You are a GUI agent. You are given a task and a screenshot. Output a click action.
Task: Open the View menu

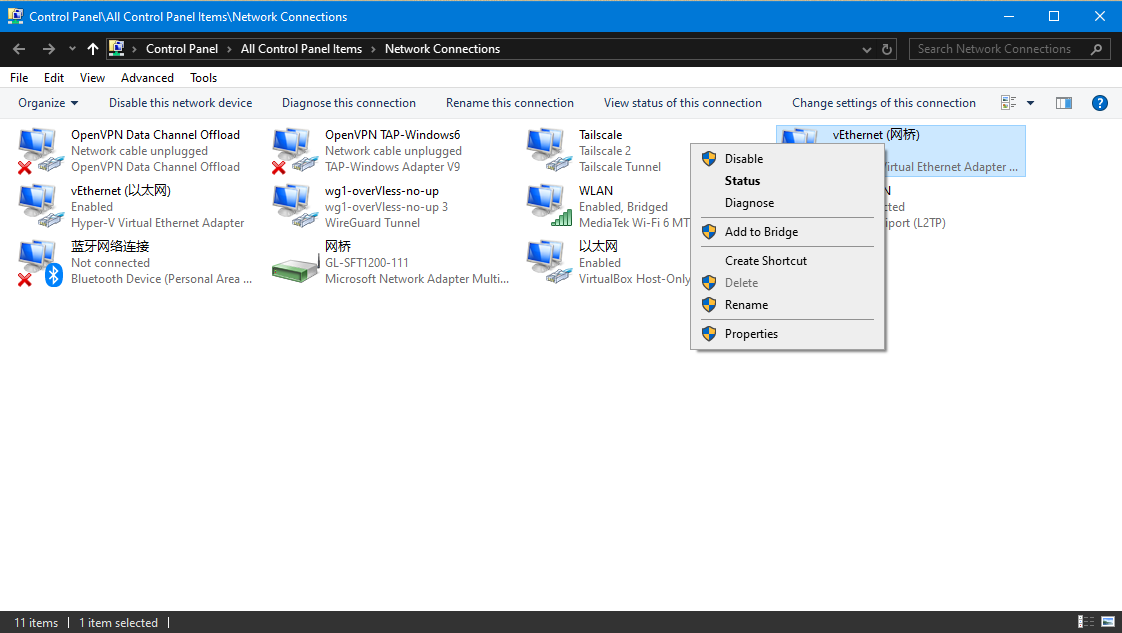tap(92, 78)
